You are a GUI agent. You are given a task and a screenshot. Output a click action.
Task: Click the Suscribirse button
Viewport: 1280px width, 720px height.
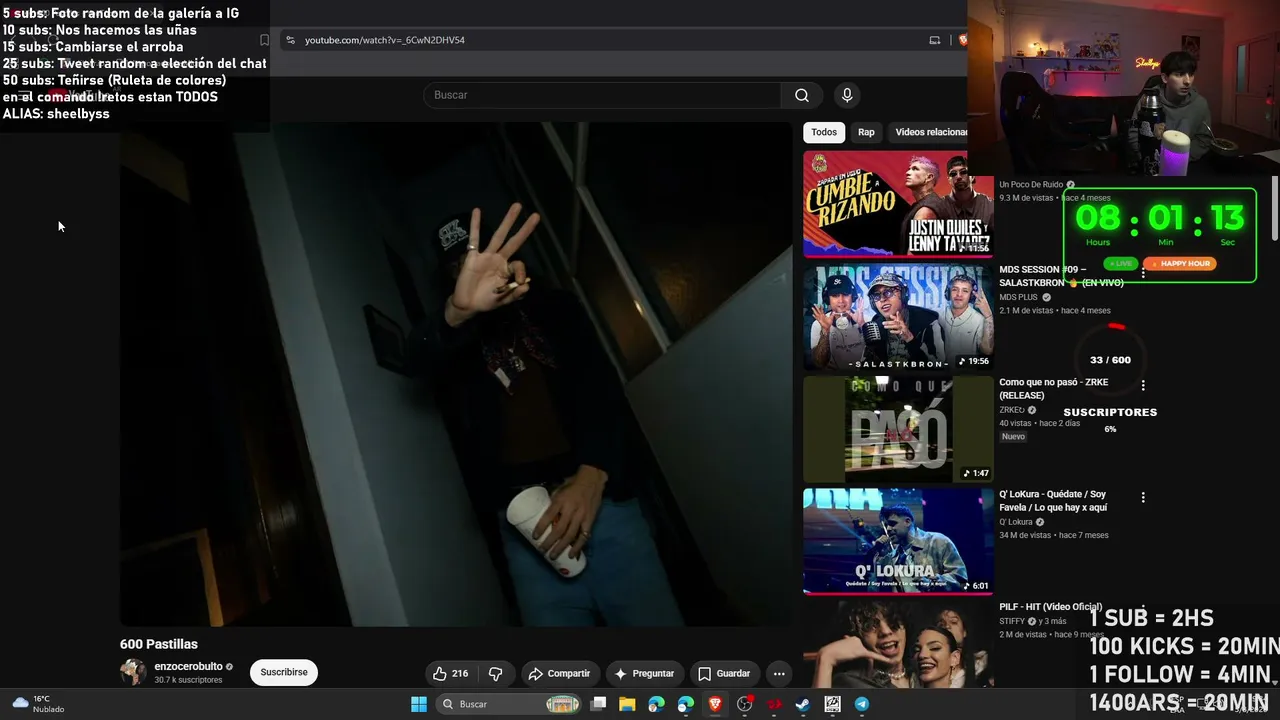coord(284,673)
